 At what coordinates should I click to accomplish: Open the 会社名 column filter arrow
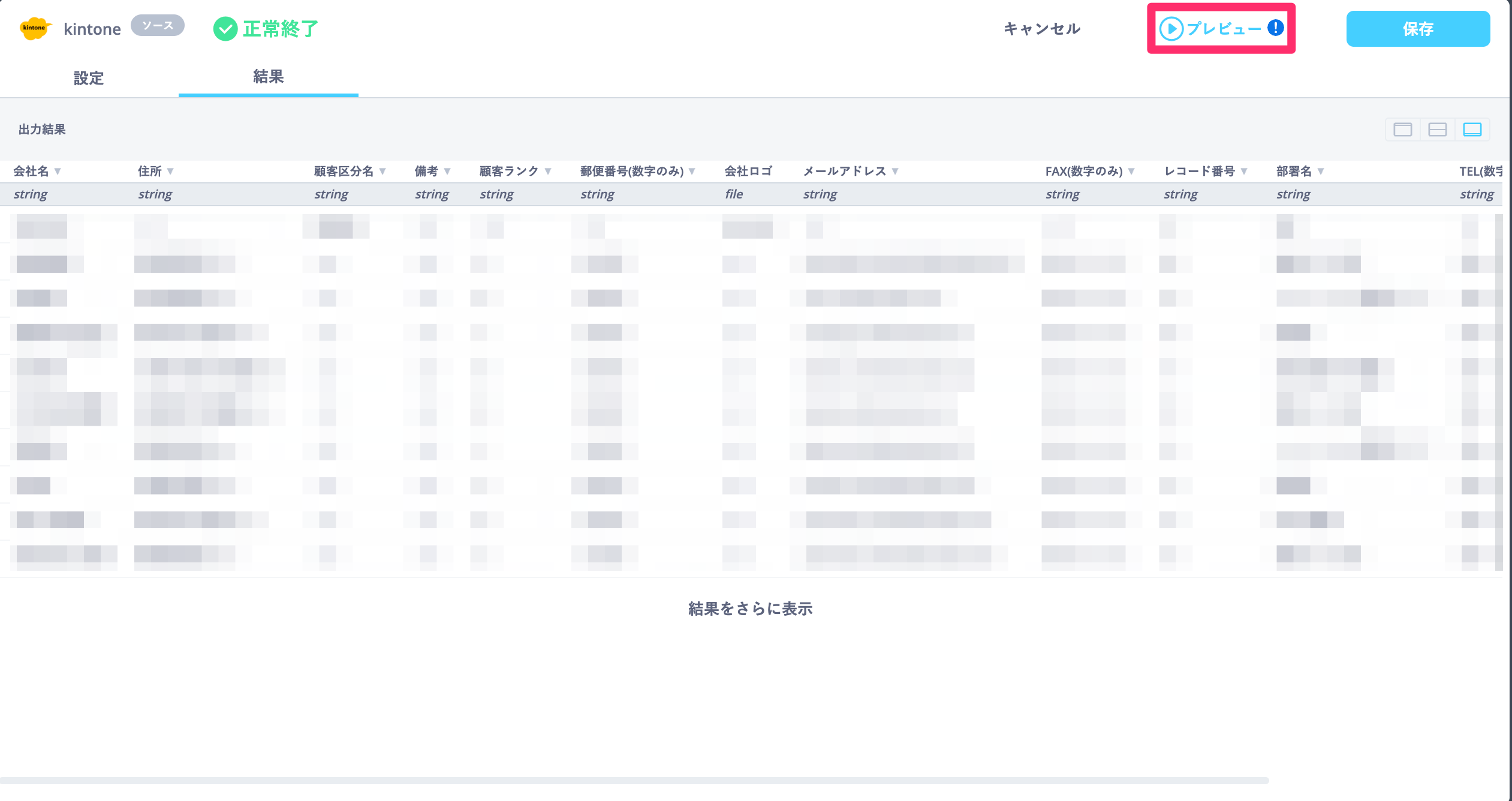click(58, 171)
